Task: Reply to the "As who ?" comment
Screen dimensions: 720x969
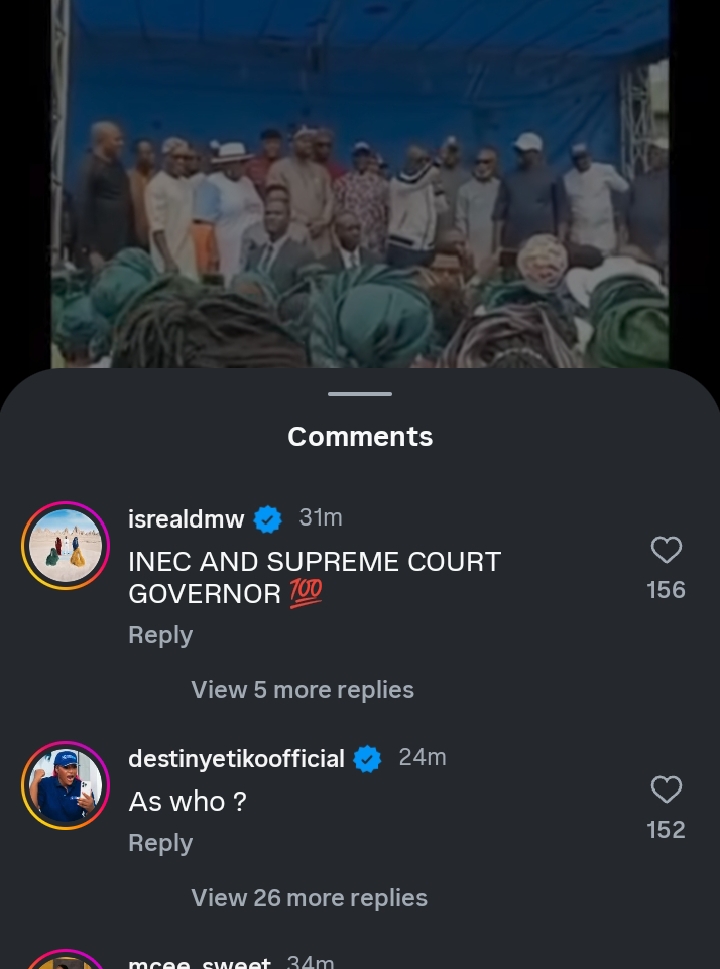Action: click(160, 843)
